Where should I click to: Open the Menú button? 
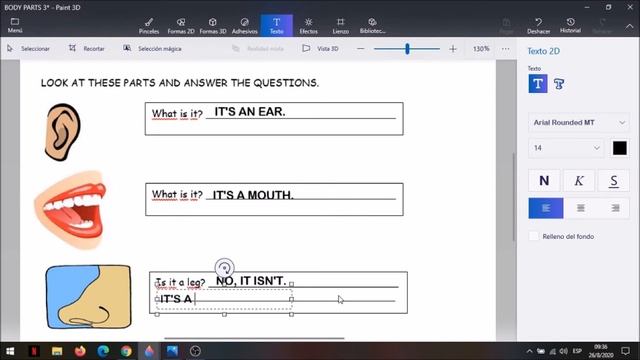pos(15,25)
